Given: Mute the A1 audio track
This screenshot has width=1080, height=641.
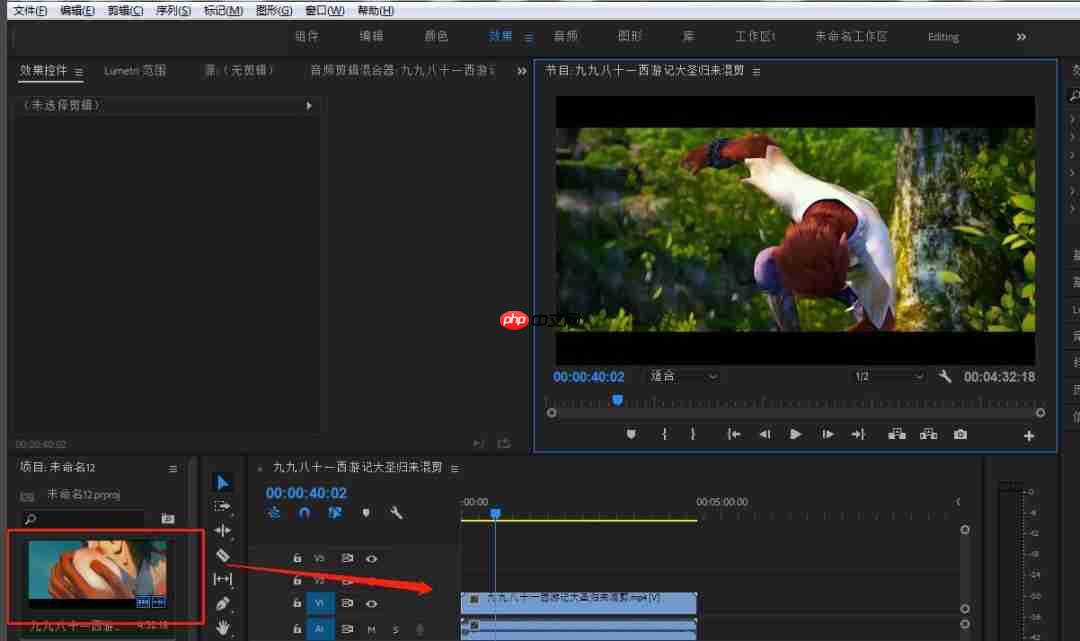Looking at the screenshot, I should click(371, 629).
